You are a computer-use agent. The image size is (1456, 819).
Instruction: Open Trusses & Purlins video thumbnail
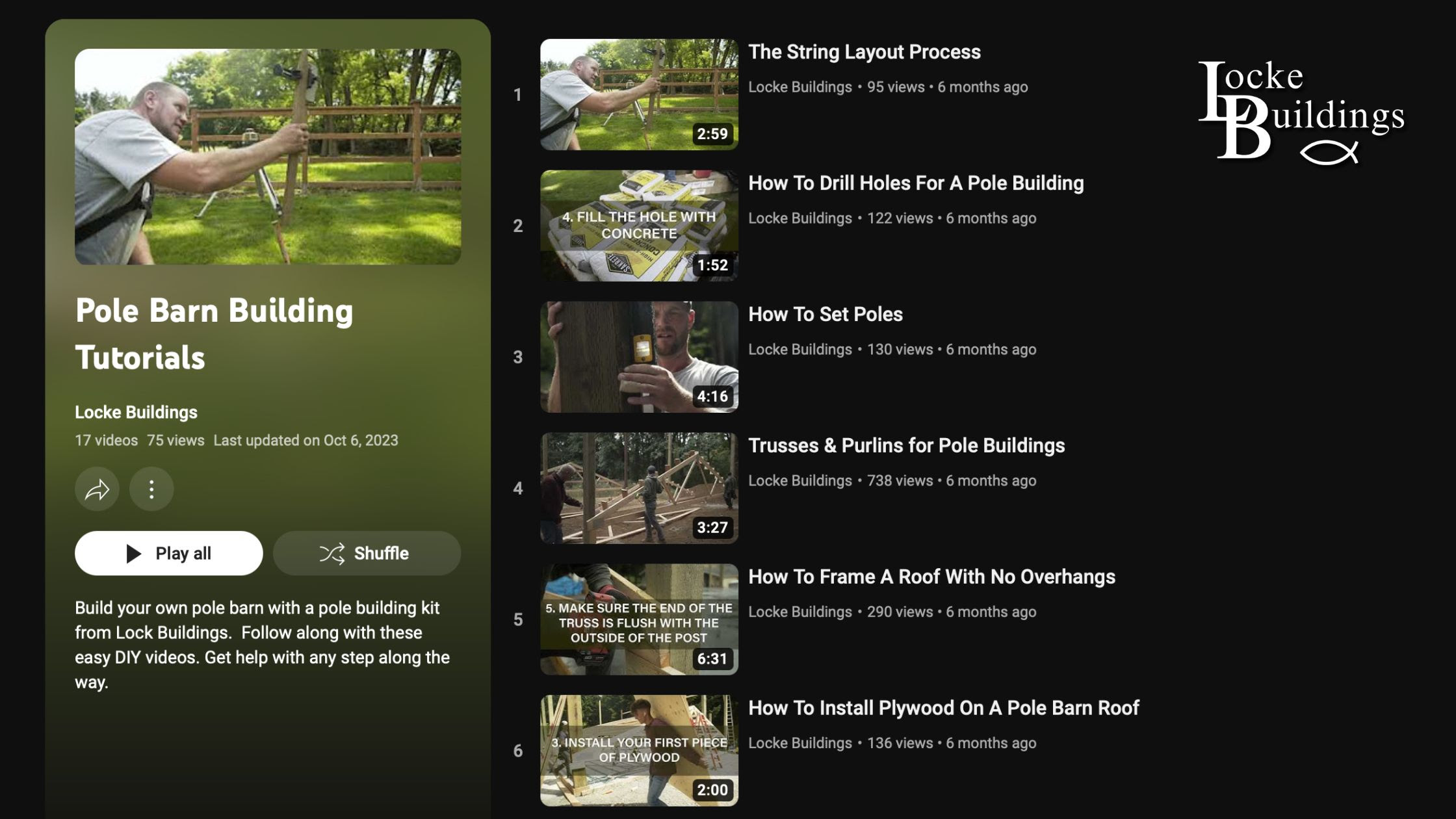[x=639, y=488]
